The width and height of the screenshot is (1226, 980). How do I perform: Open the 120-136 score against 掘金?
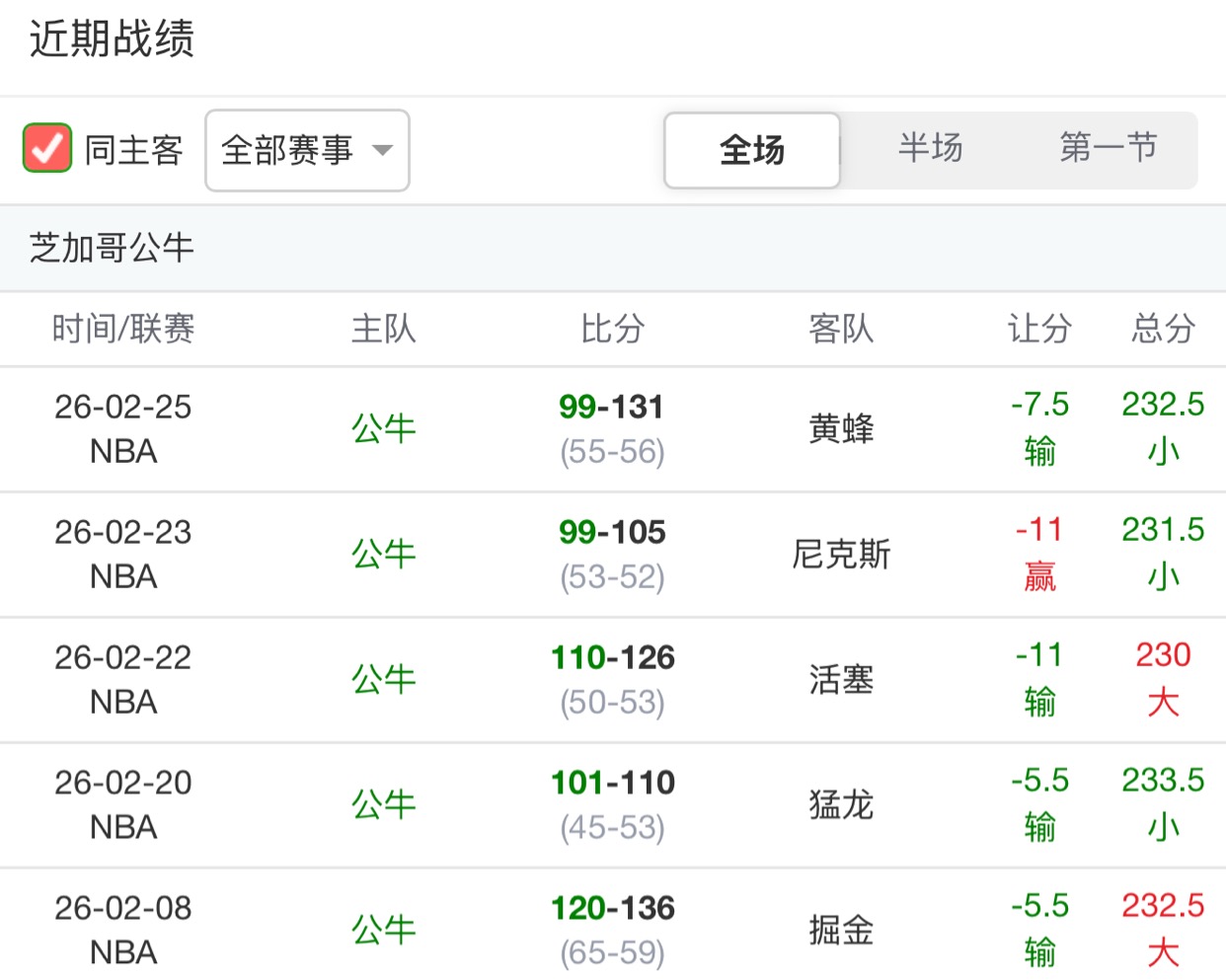tap(612, 908)
